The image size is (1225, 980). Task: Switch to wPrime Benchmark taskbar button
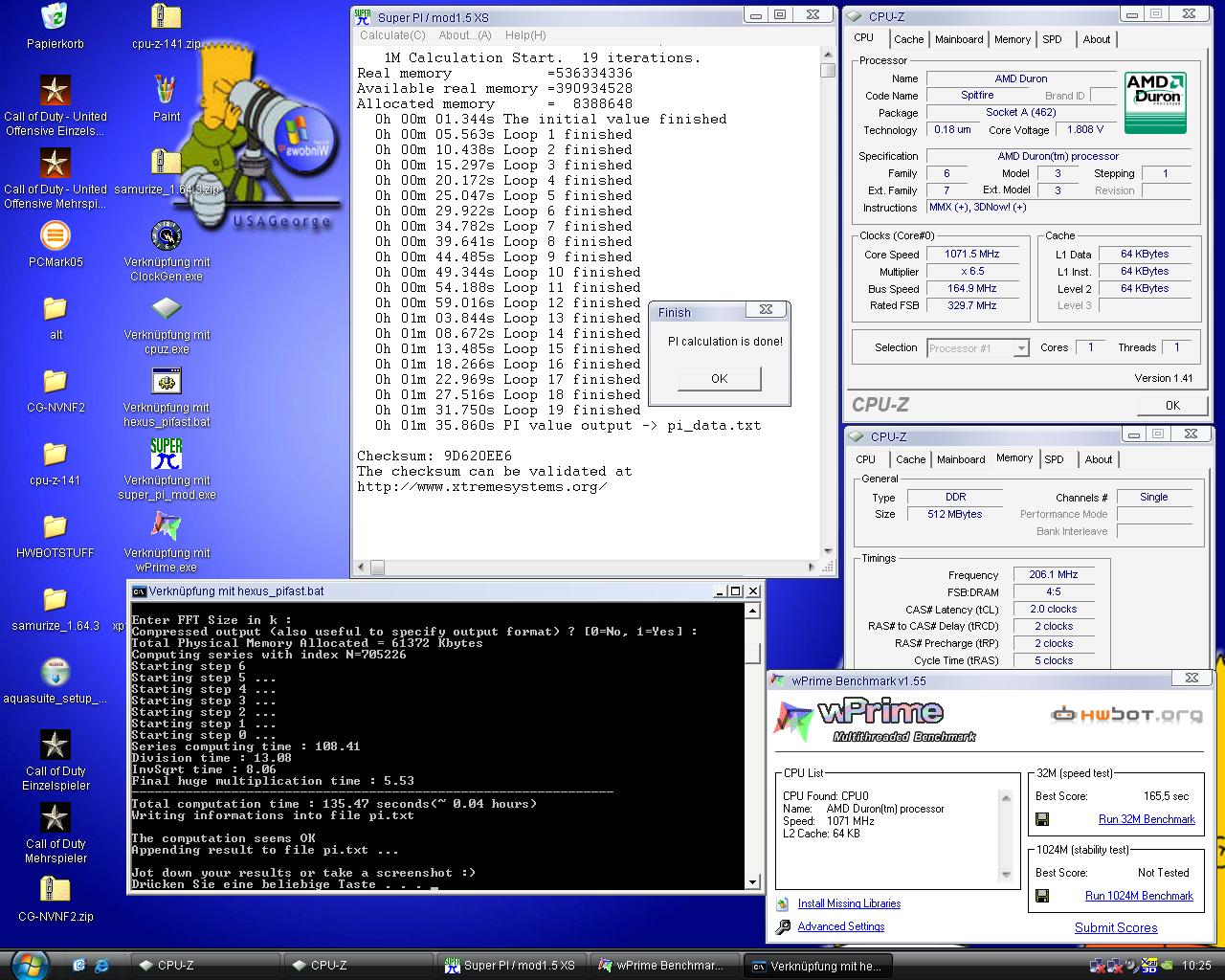coord(664,966)
